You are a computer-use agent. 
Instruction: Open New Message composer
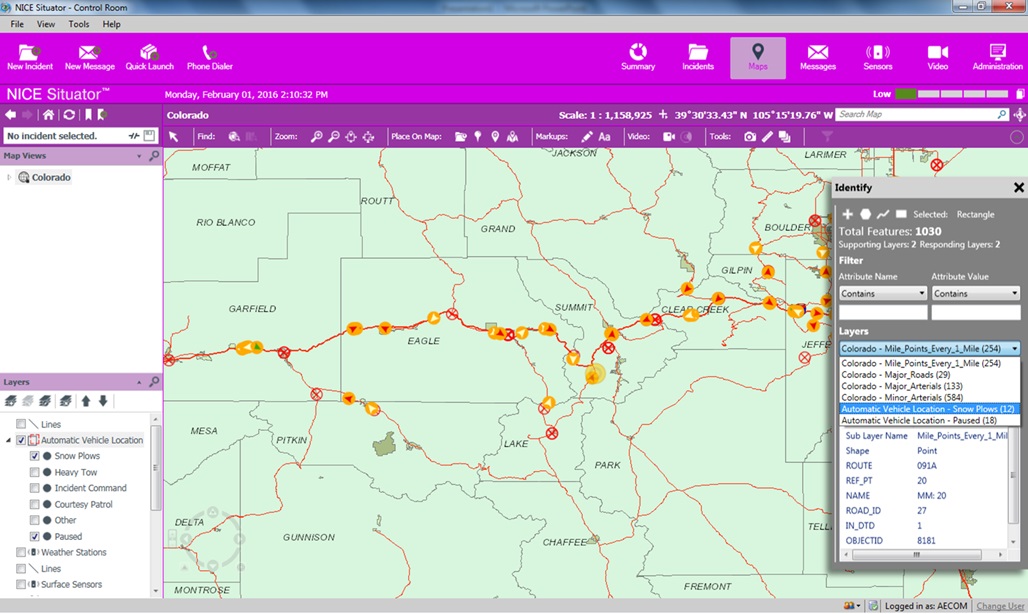(89, 57)
